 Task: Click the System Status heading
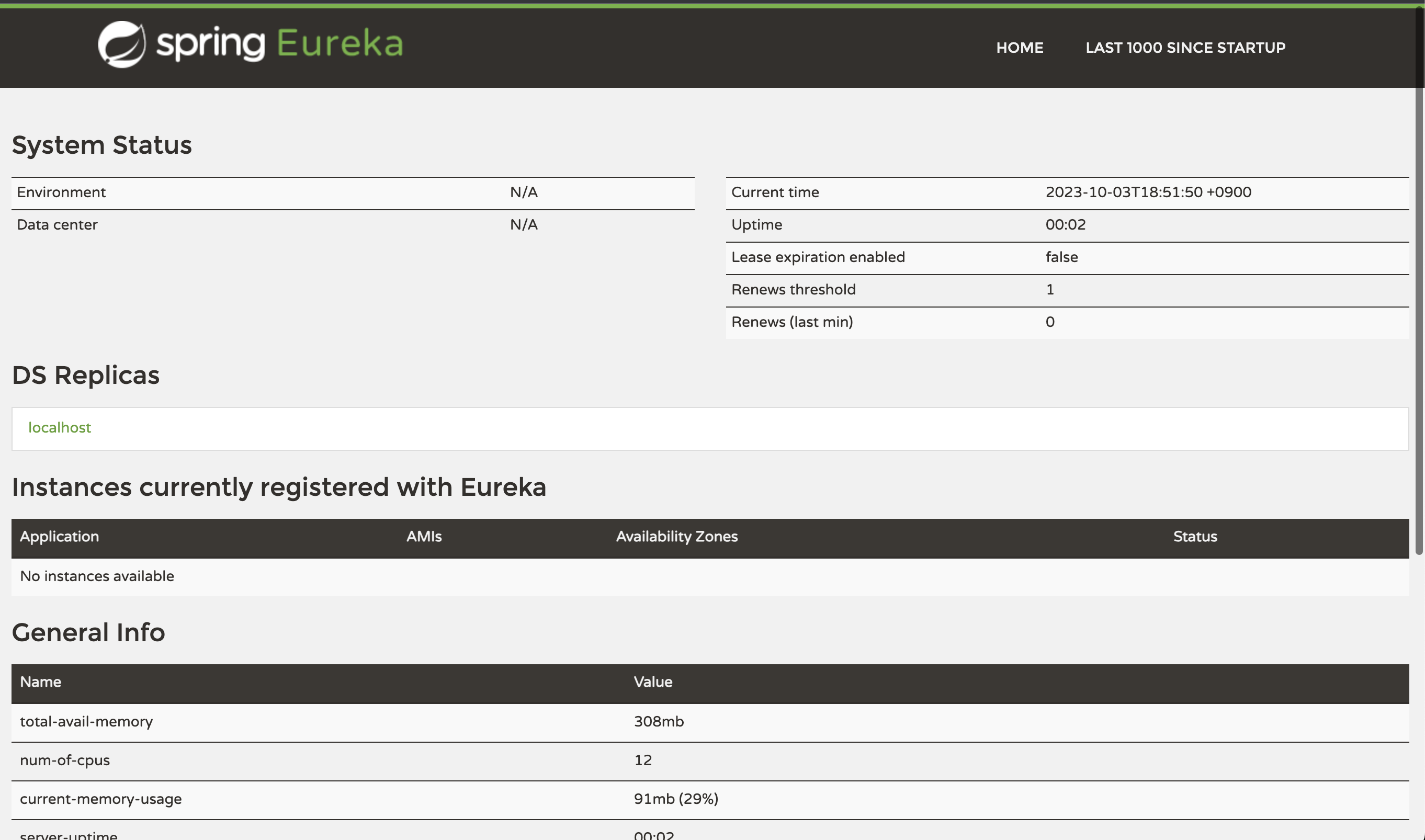[102, 145]
